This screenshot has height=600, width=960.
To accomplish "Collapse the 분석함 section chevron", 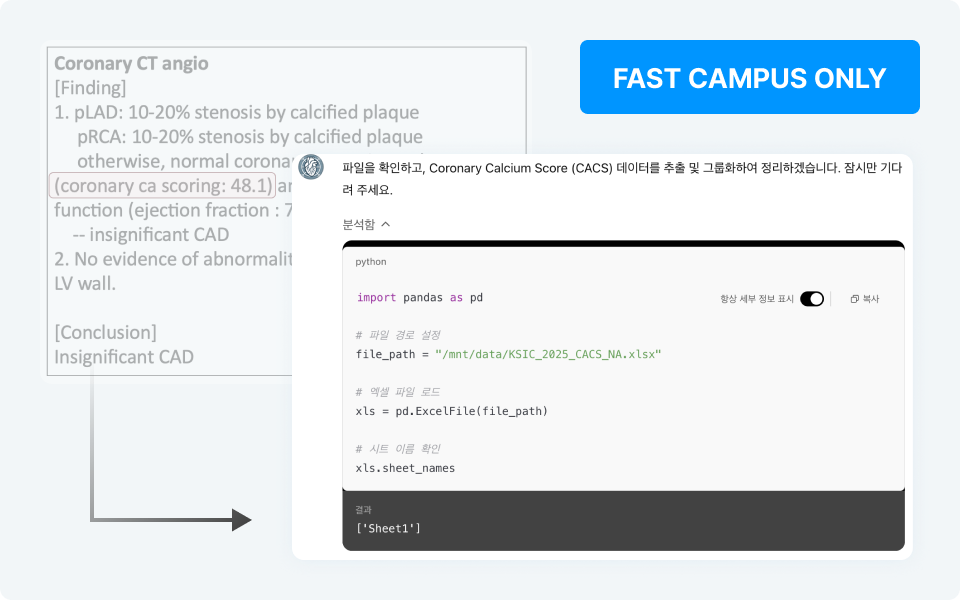I will pos(386,225).
